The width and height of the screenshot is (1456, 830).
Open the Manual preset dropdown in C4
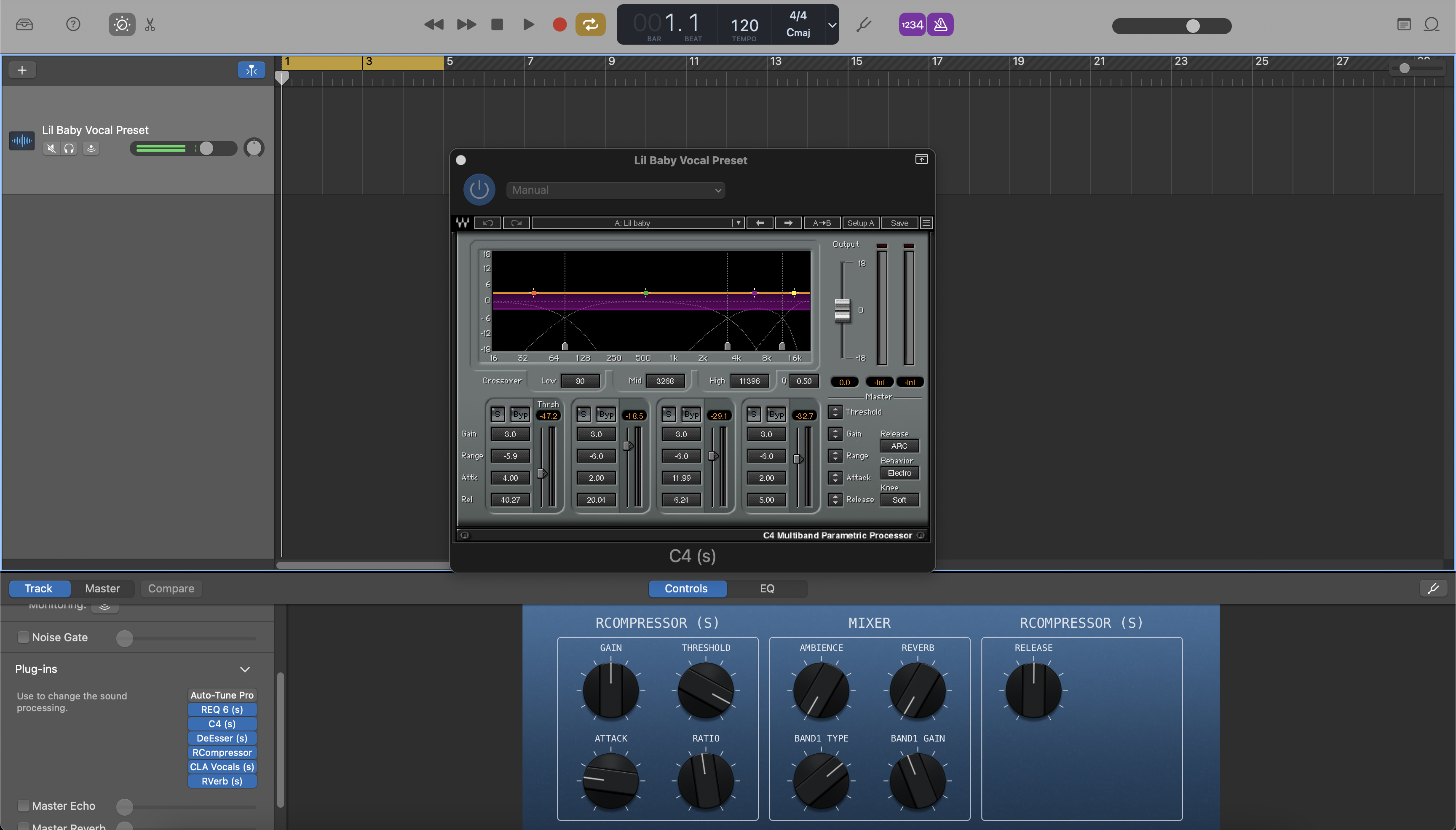click(x=615, y=190)
